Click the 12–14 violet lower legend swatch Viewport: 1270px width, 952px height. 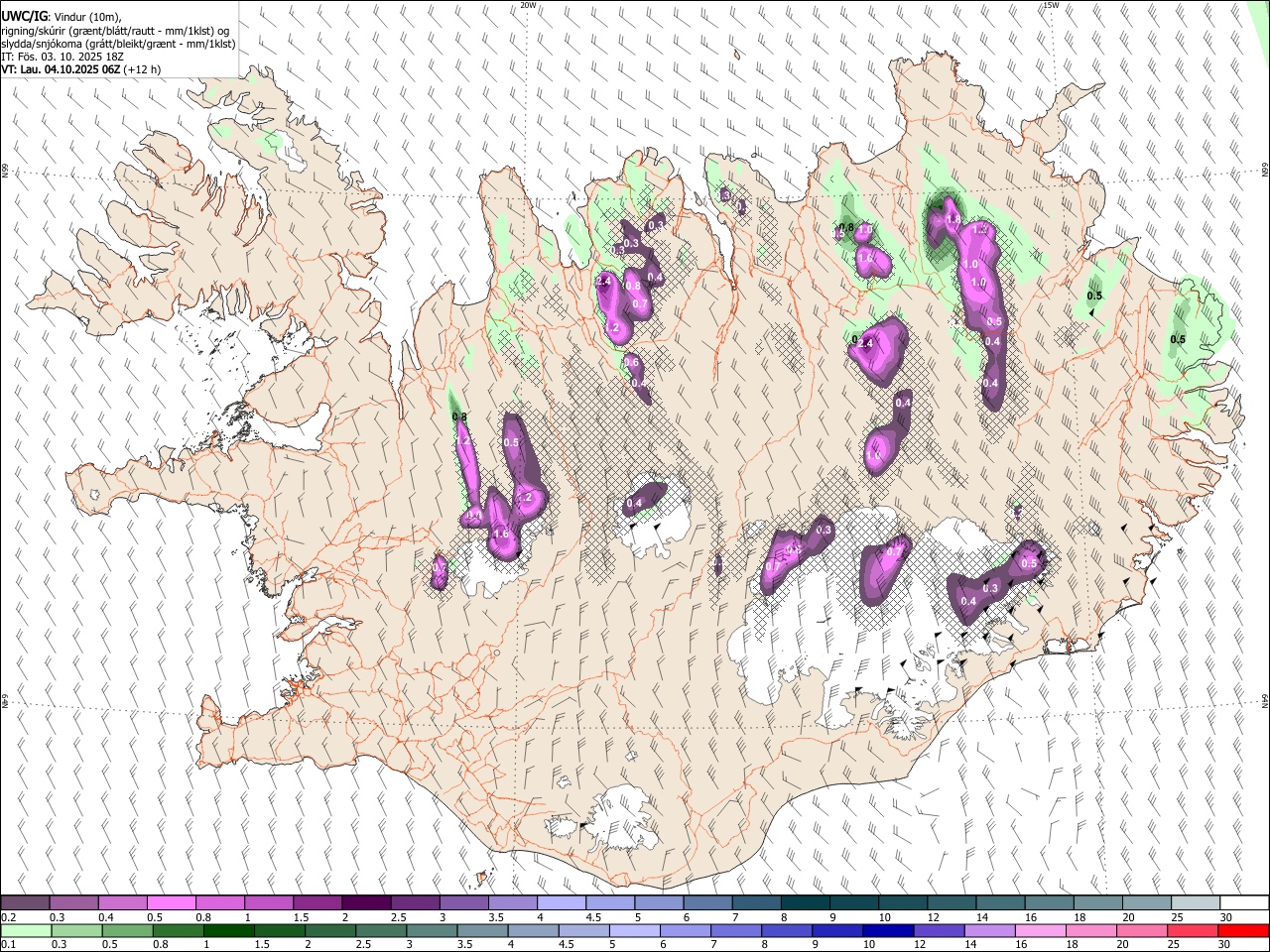coord(938,930)
